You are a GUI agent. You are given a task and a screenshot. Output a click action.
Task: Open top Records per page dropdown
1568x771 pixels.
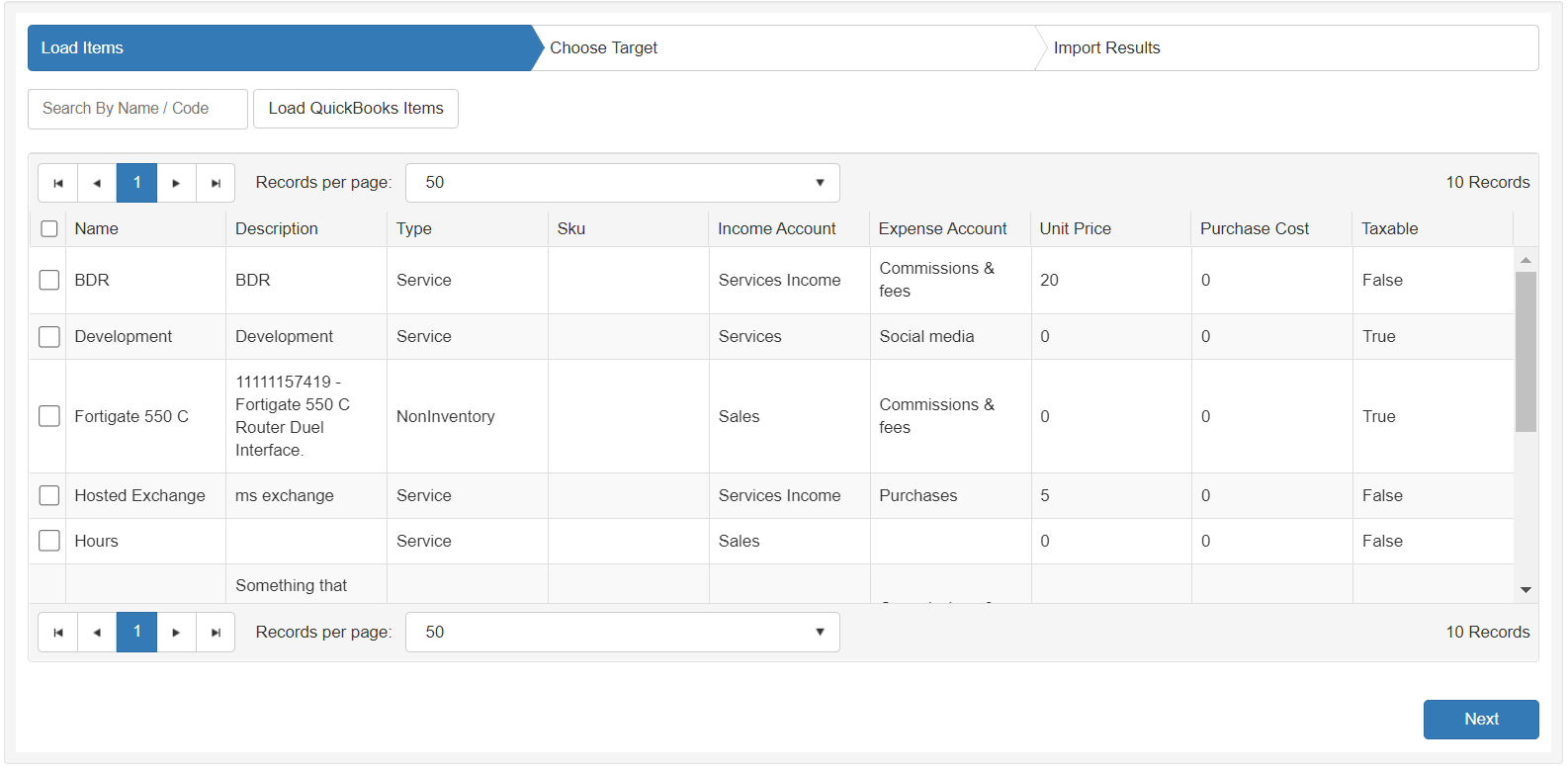tap(622, 183)
